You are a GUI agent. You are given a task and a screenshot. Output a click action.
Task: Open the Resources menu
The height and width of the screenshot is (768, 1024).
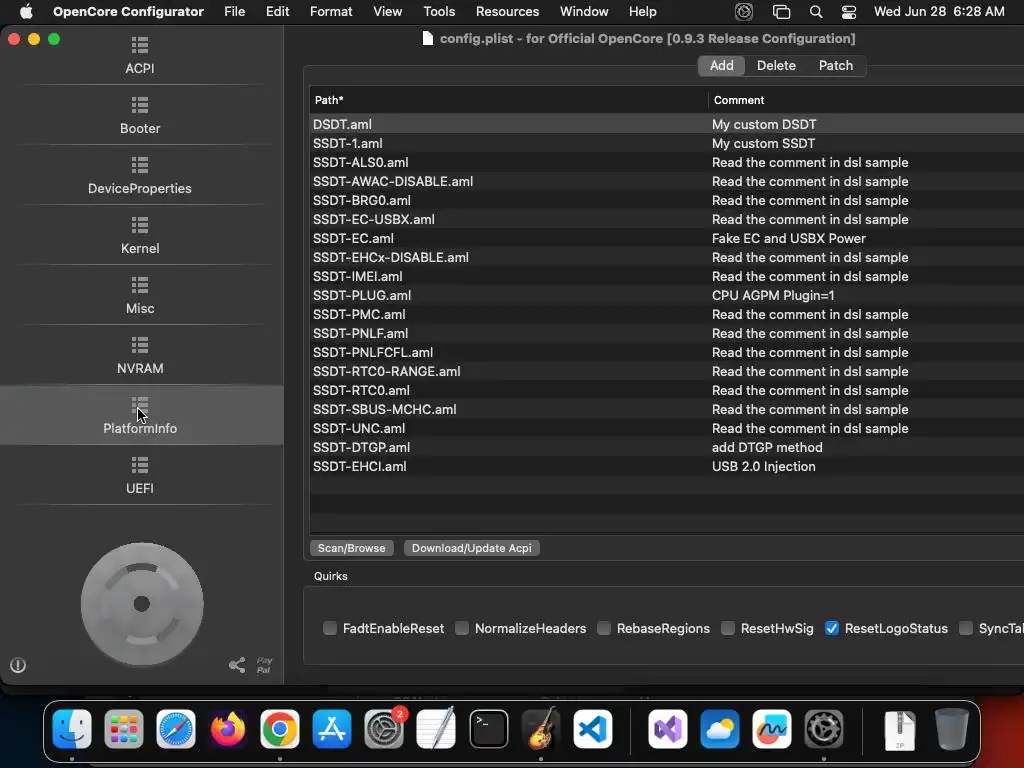507,12
